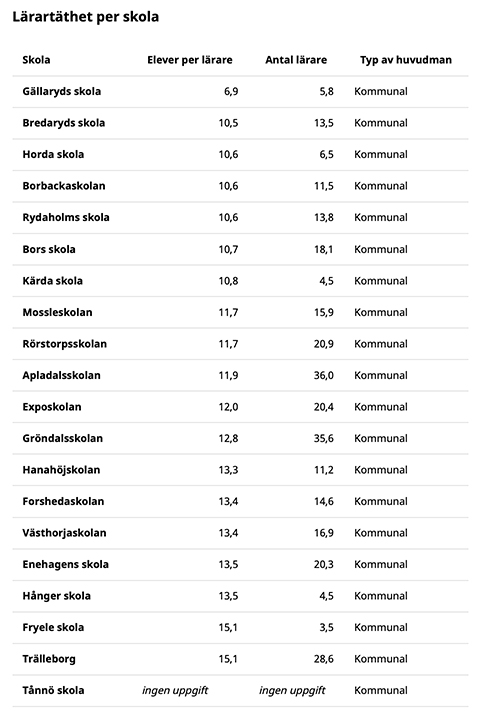Click Apladalsskolan school name

pyautogui.click(x=61, y=375)
